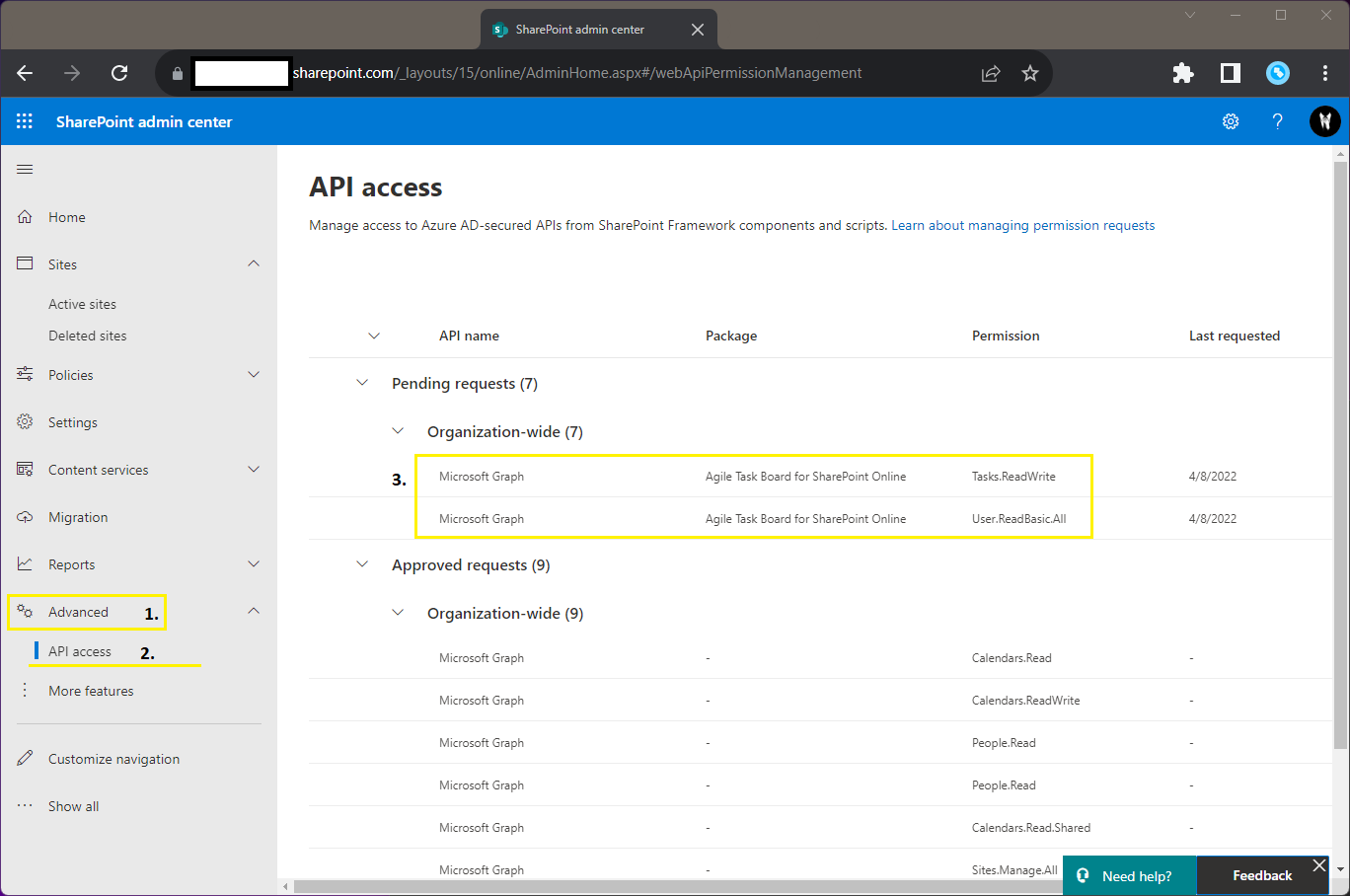Sort by Last requested column
This screenshot has width=1350, height=896.
[1235, 336]
